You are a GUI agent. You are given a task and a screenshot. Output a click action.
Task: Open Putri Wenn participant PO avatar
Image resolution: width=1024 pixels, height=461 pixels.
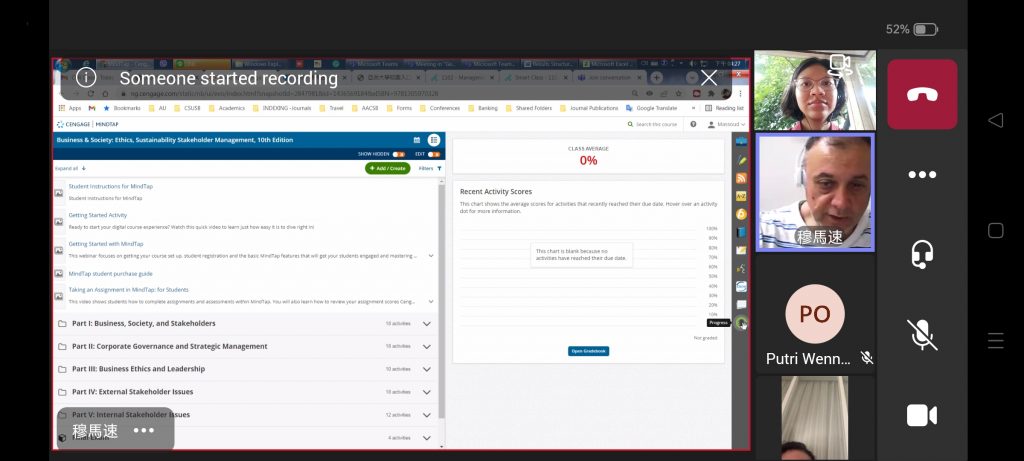(x=814, y=314)
